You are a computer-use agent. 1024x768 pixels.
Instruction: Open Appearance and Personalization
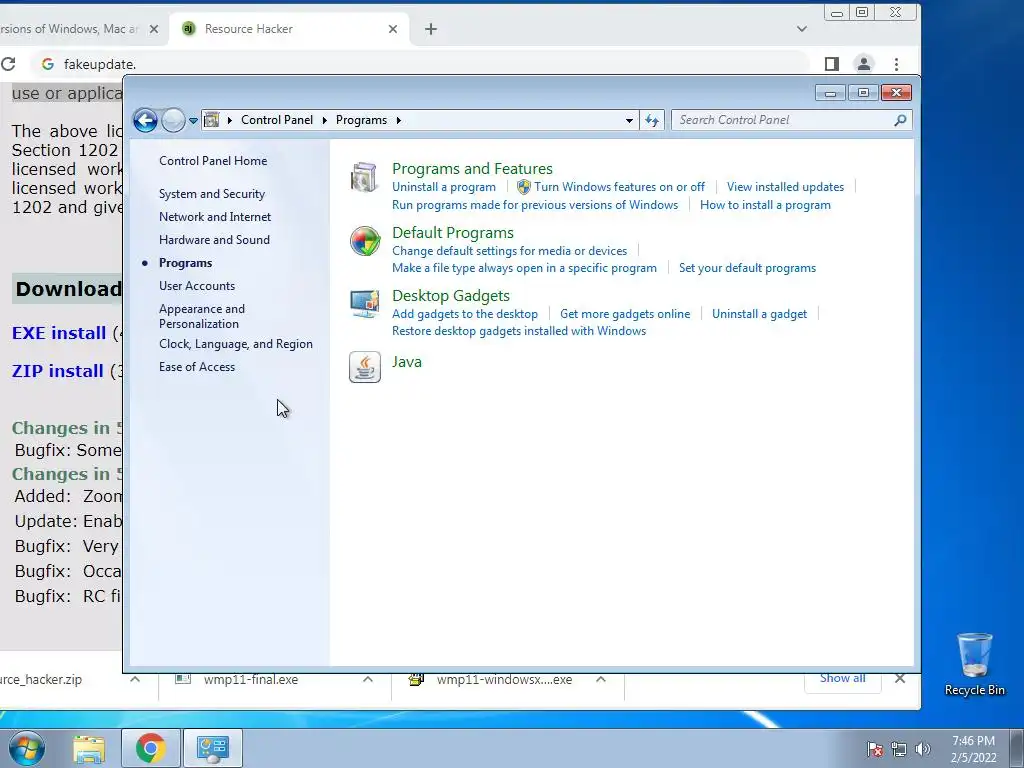click(x=202, y=316)
